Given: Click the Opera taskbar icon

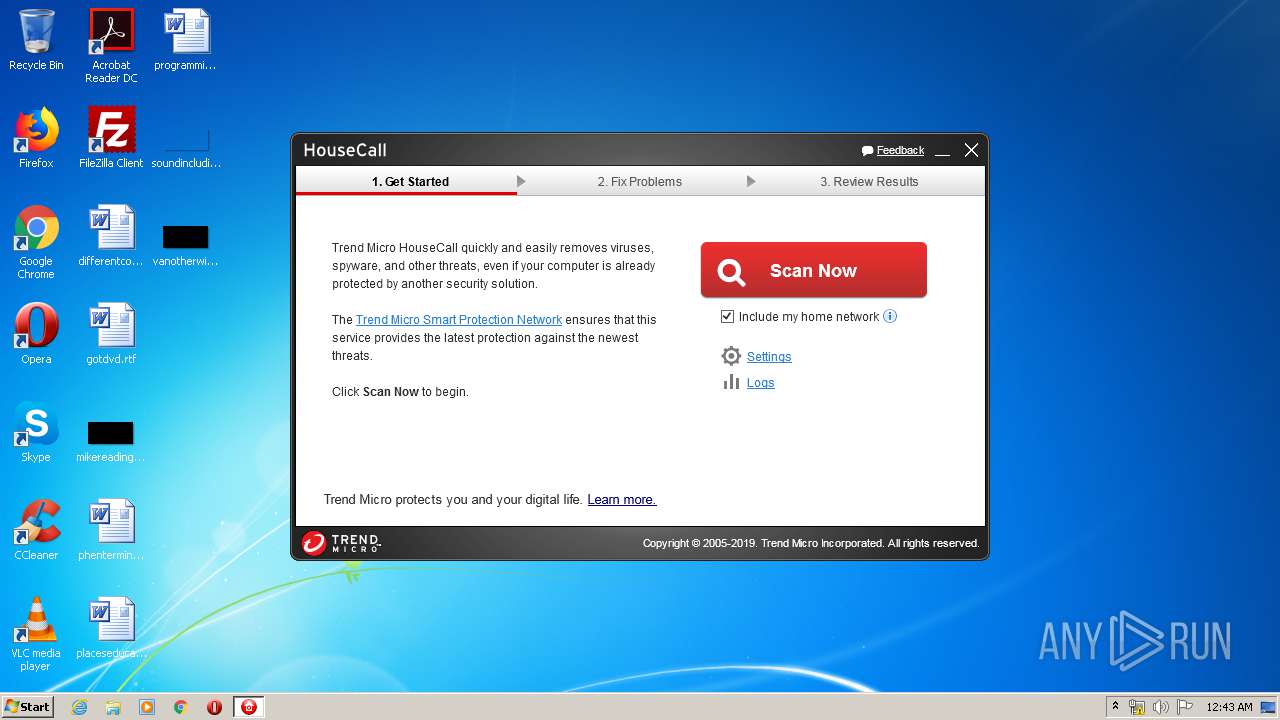Looking at the screenshot, I should click(x=214, y=707).
